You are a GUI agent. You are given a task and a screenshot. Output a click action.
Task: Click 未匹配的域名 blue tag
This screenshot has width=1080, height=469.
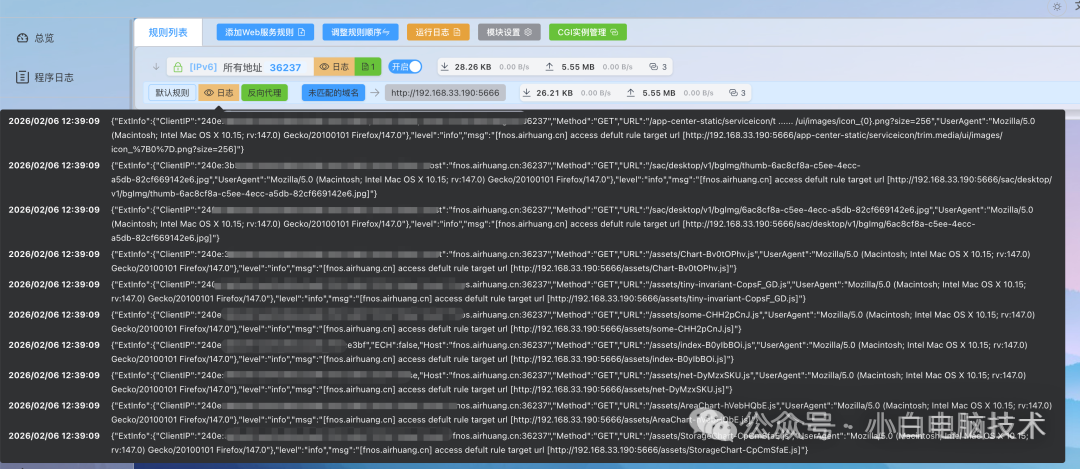point(333,92)
